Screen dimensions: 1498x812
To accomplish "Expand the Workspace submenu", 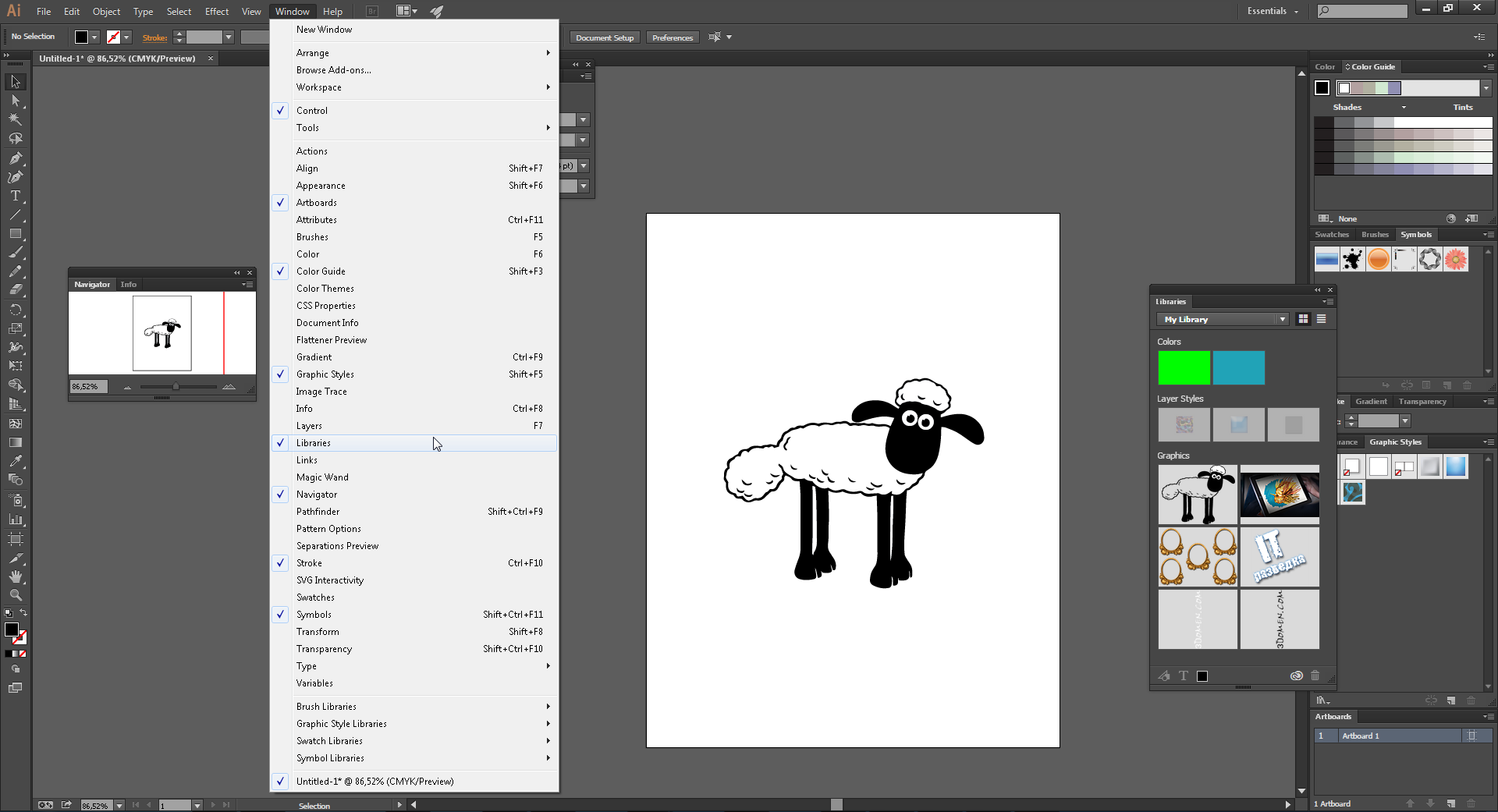I will pyautogui.click(x=414, y=87).
